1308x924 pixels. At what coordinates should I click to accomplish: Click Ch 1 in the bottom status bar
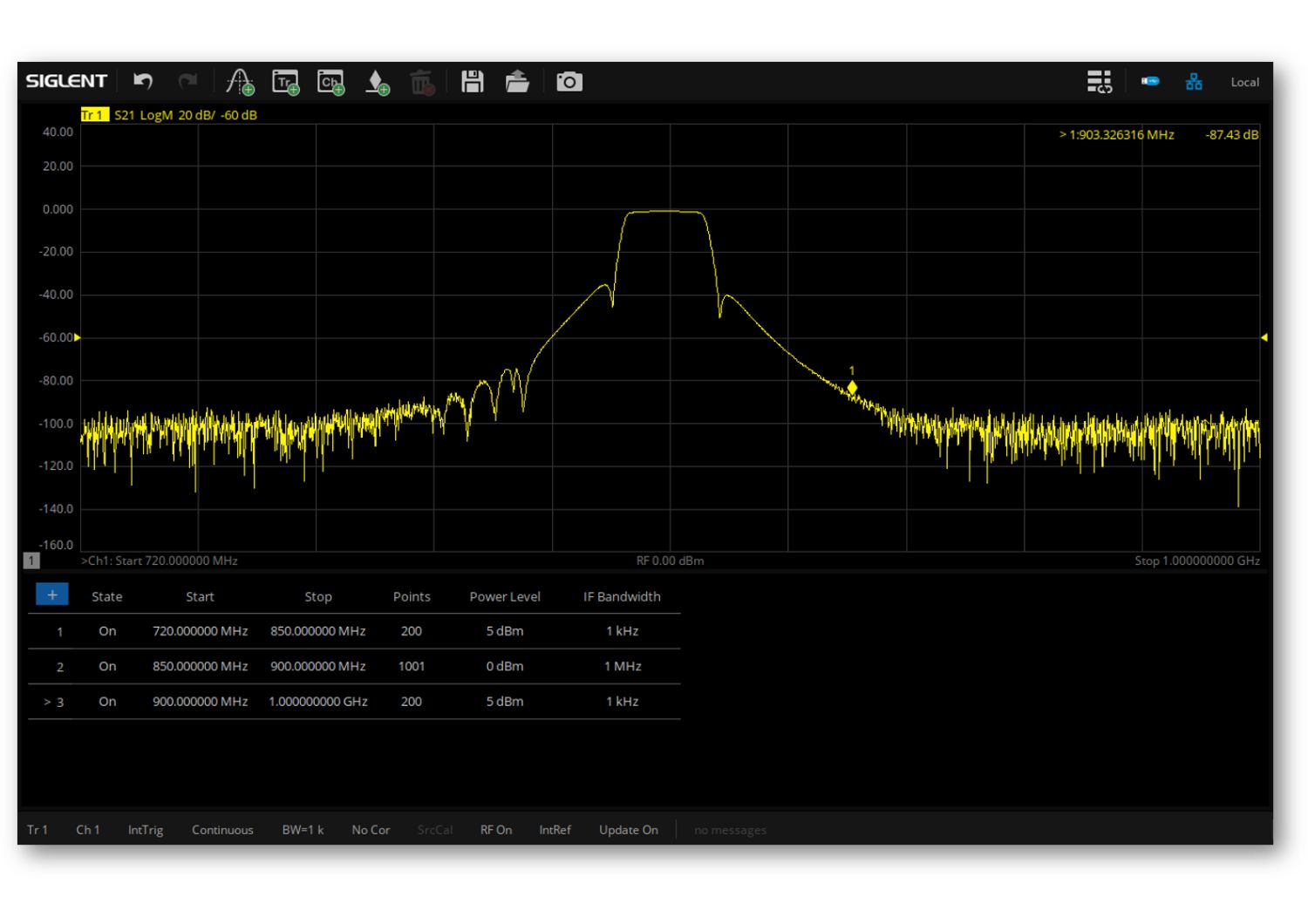87,830
